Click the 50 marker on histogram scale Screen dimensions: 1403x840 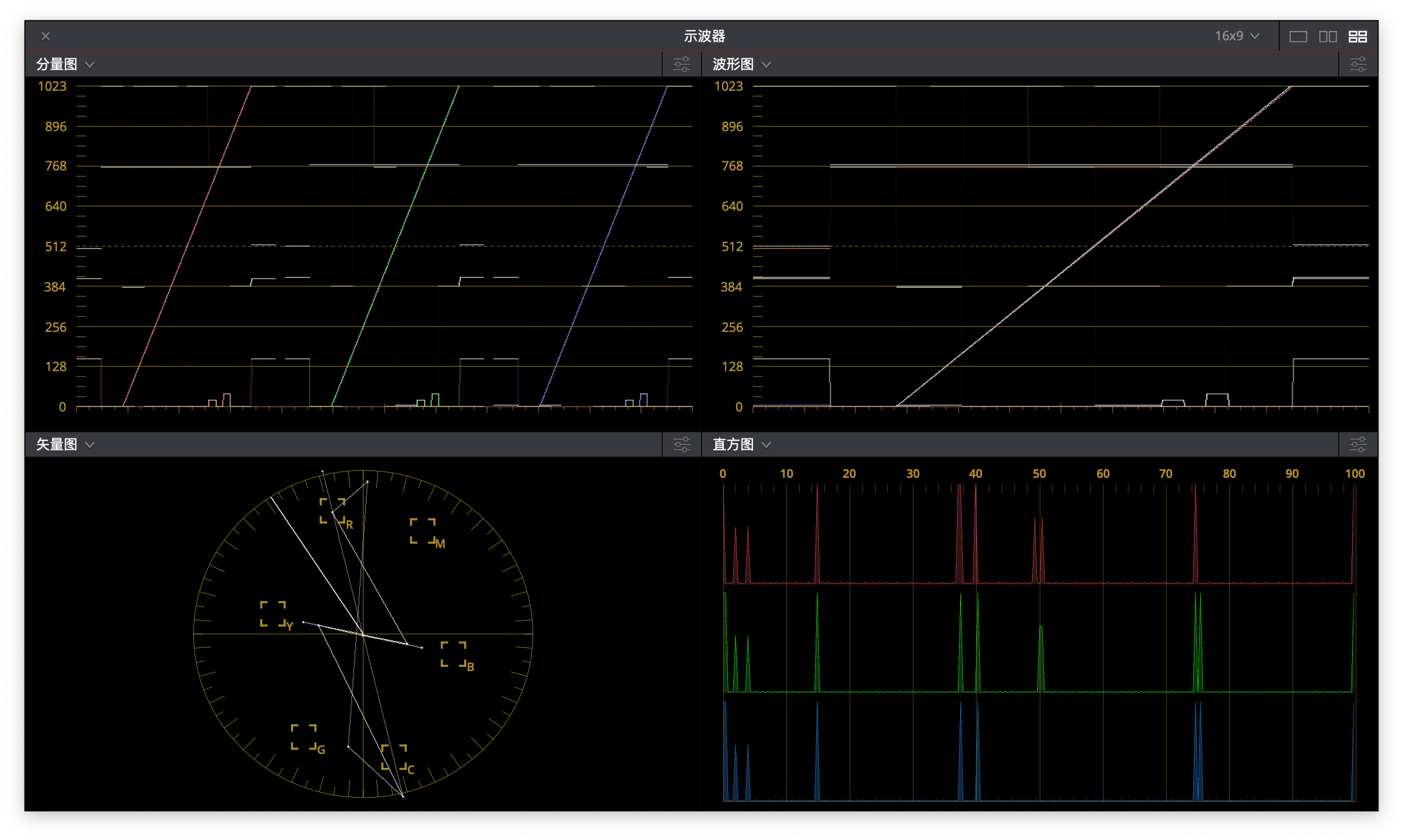[1039, 473]
